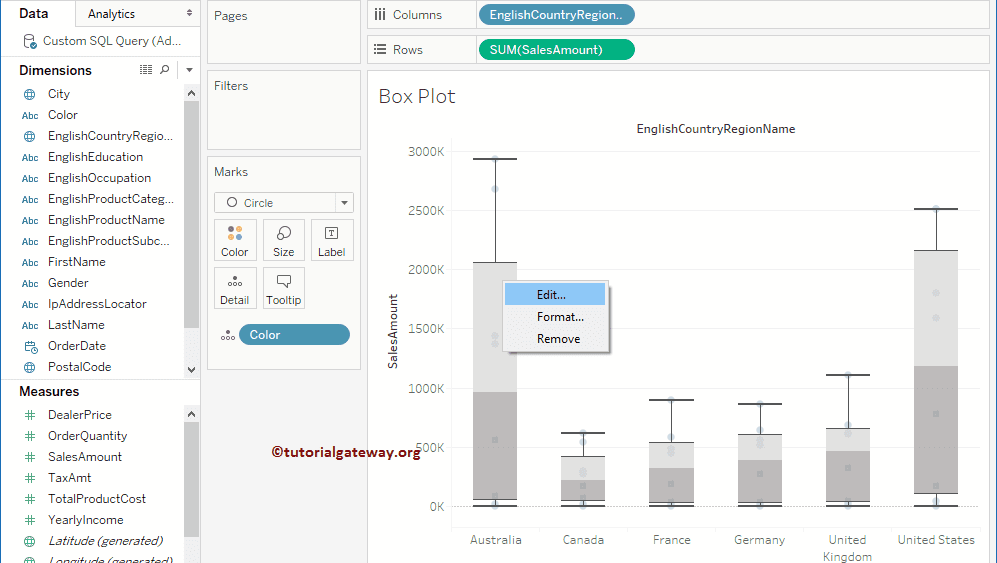Screen dimensions: 997x563
Task: Click the calendar icon beside OrderDate
Action: [30, 346]
